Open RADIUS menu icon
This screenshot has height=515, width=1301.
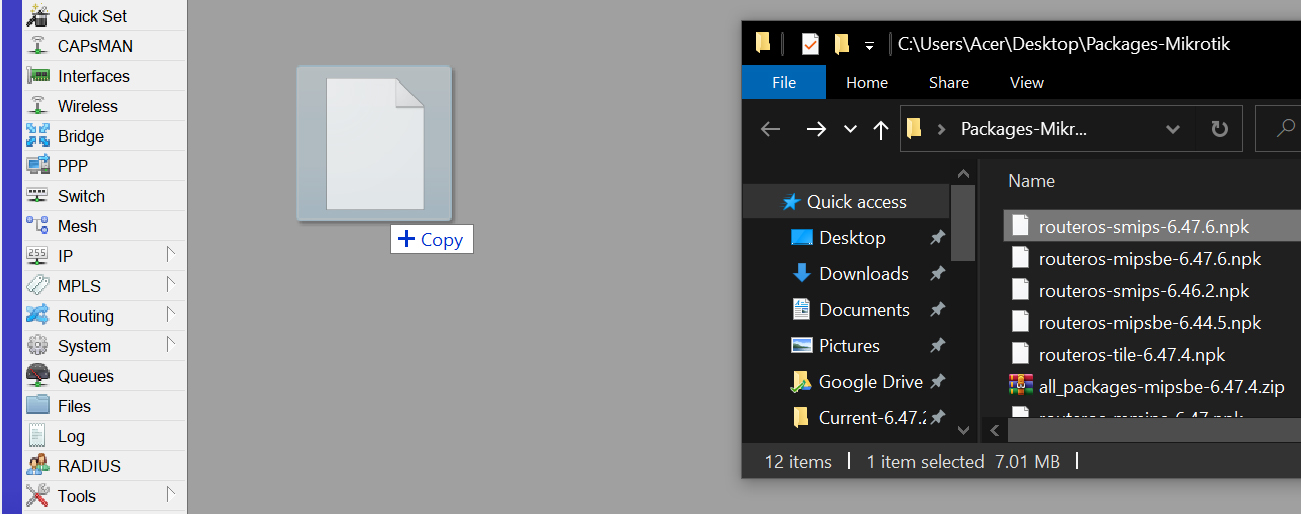pos(38,466)
